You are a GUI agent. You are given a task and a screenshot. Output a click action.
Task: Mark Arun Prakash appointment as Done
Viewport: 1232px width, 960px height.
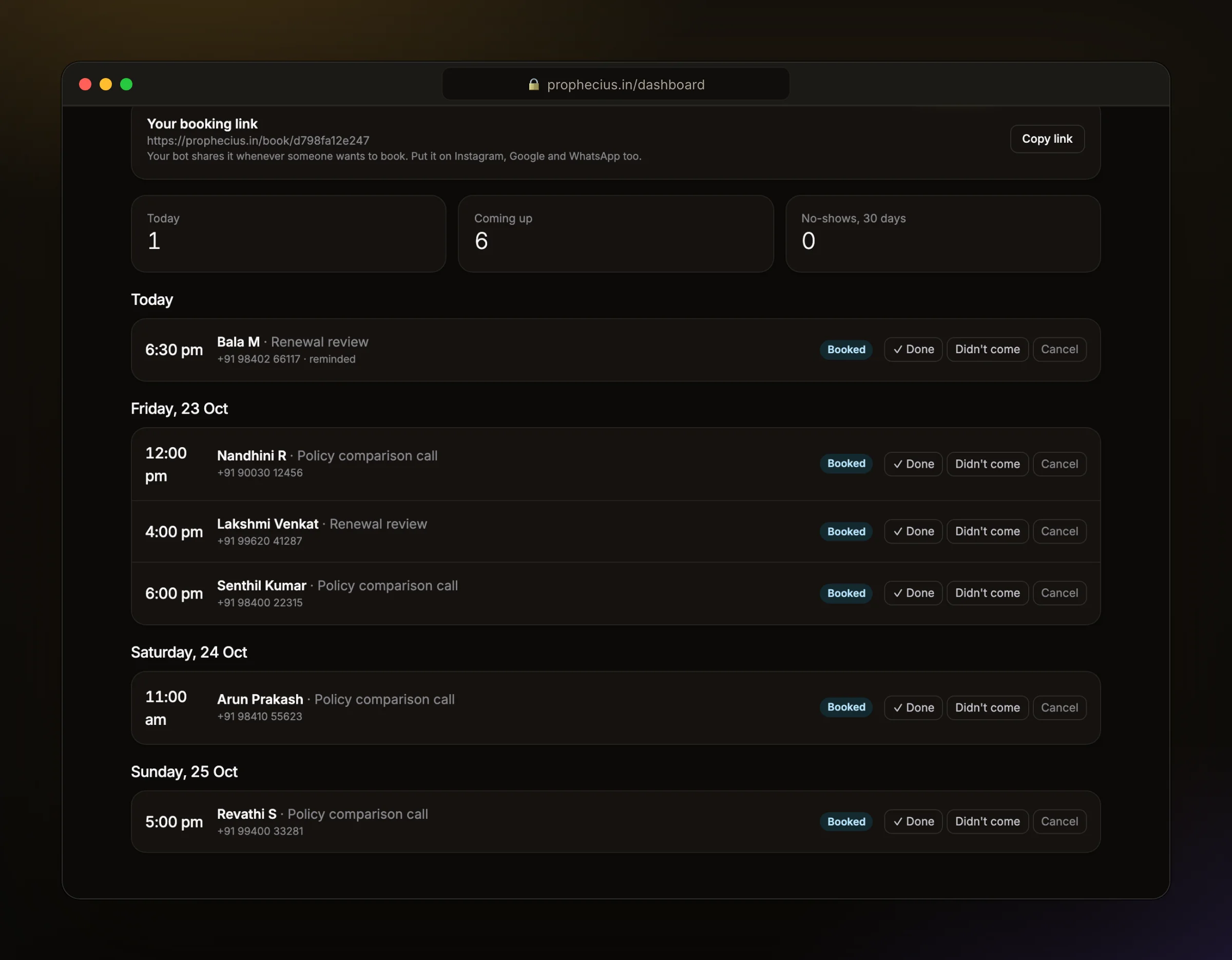click(x=913, y=707)
